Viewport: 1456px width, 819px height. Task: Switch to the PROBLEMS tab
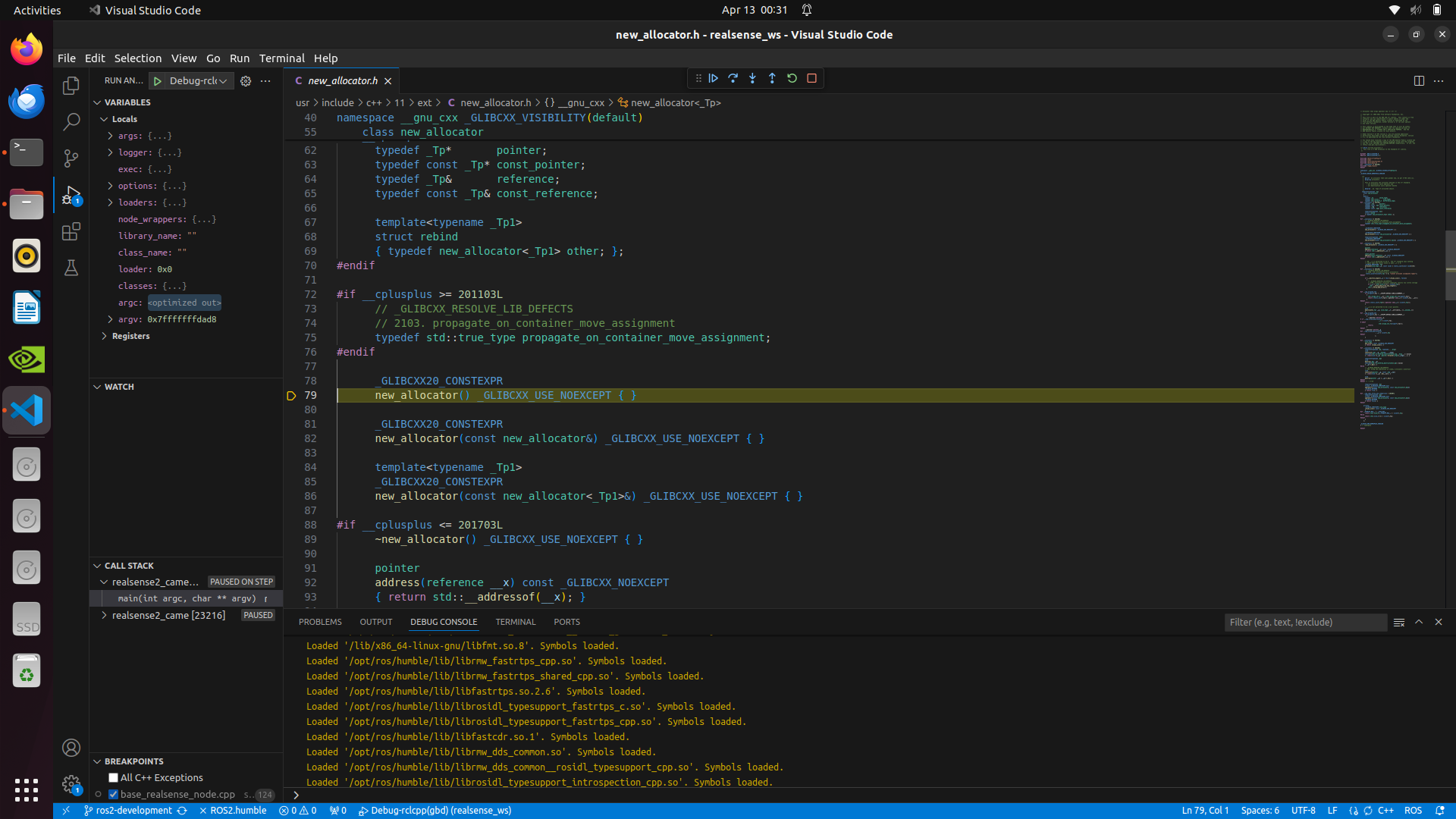(320, 622)
